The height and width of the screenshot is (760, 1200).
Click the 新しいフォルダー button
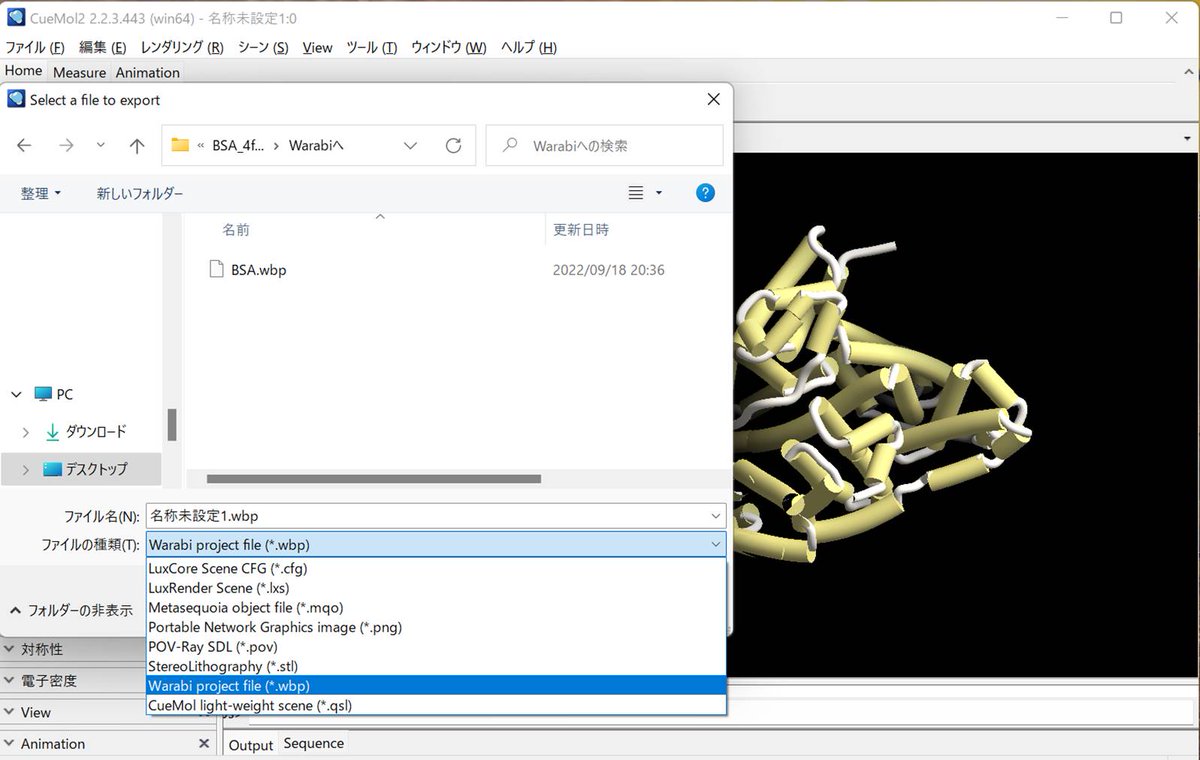[140, 193]
